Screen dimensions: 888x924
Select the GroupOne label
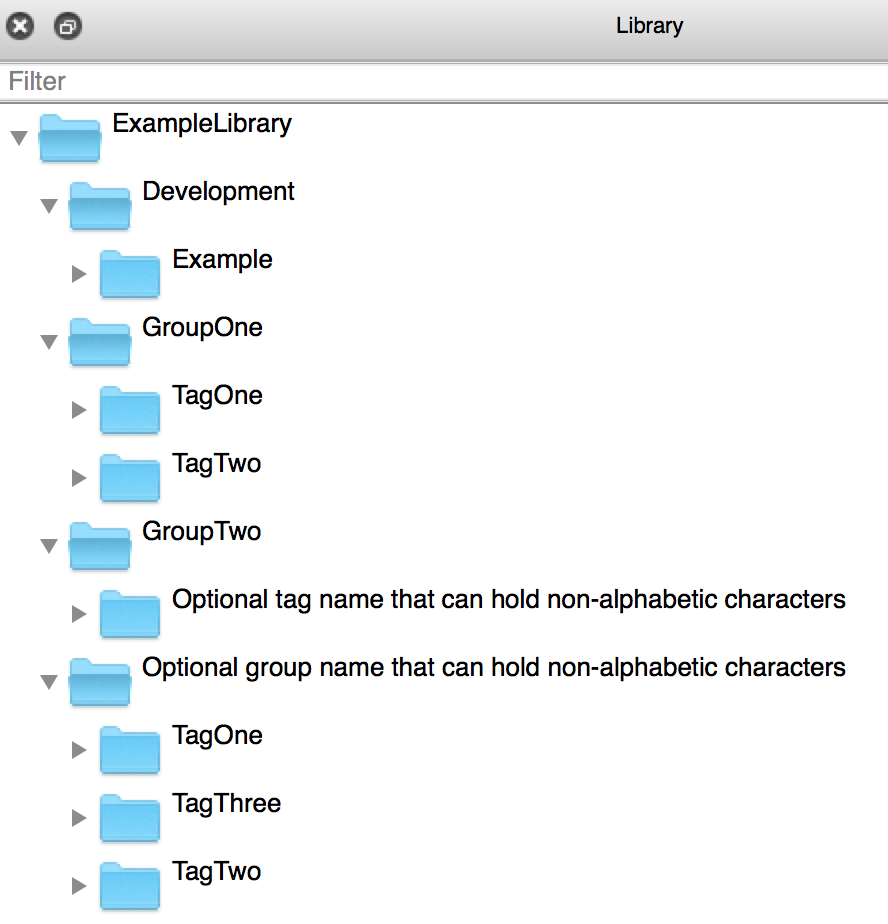202,328
